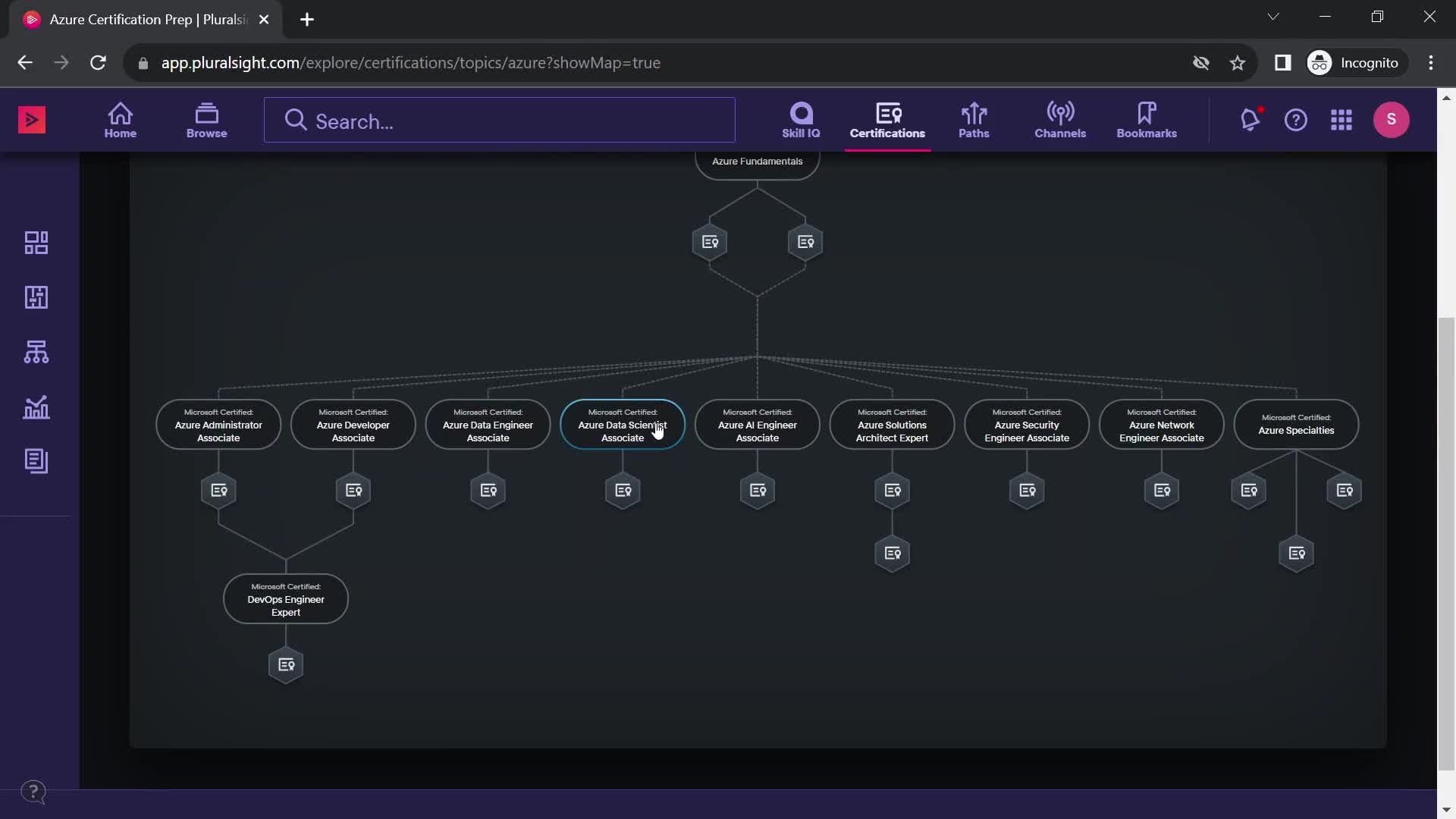Screen dimensions: 1456x819
Task: Click the address bar URL
Action: pos(410,63)
